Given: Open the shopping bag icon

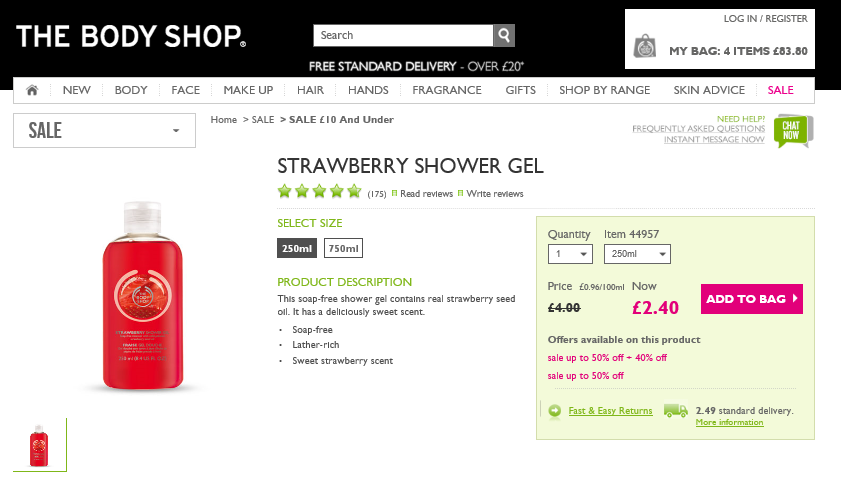Looking at the screenshot, I should click(x=646, y=46).
